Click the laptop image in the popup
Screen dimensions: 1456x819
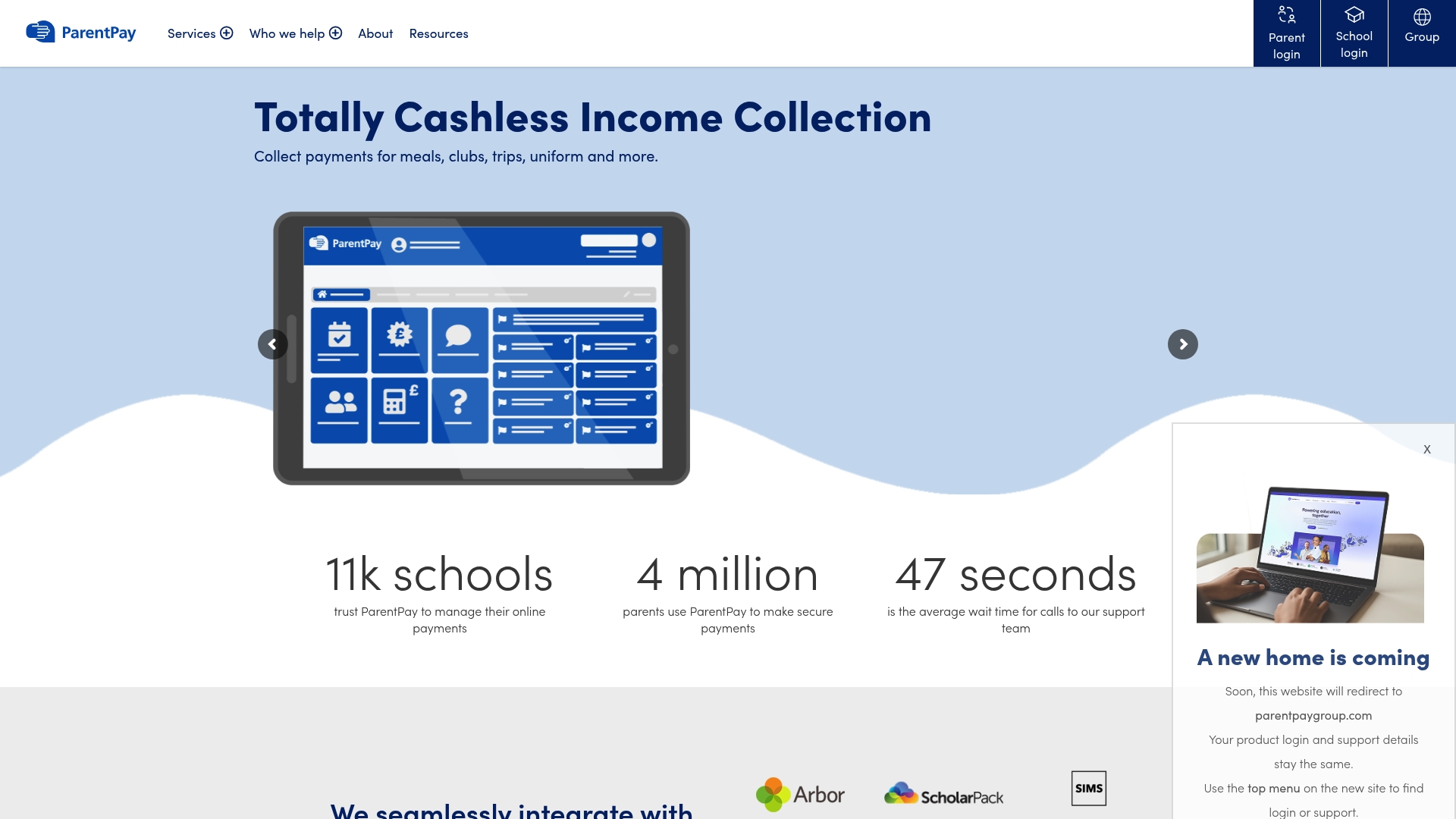click(x=1310, y=555)
